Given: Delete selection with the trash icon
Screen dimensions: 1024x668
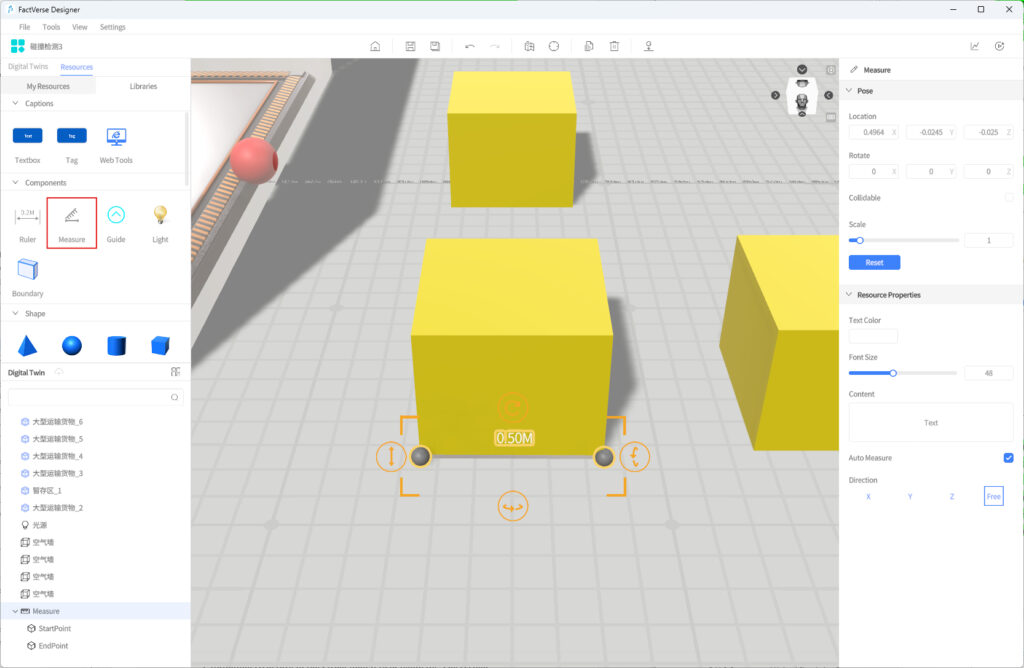Looking at the screenshot, I should [614, 46].
